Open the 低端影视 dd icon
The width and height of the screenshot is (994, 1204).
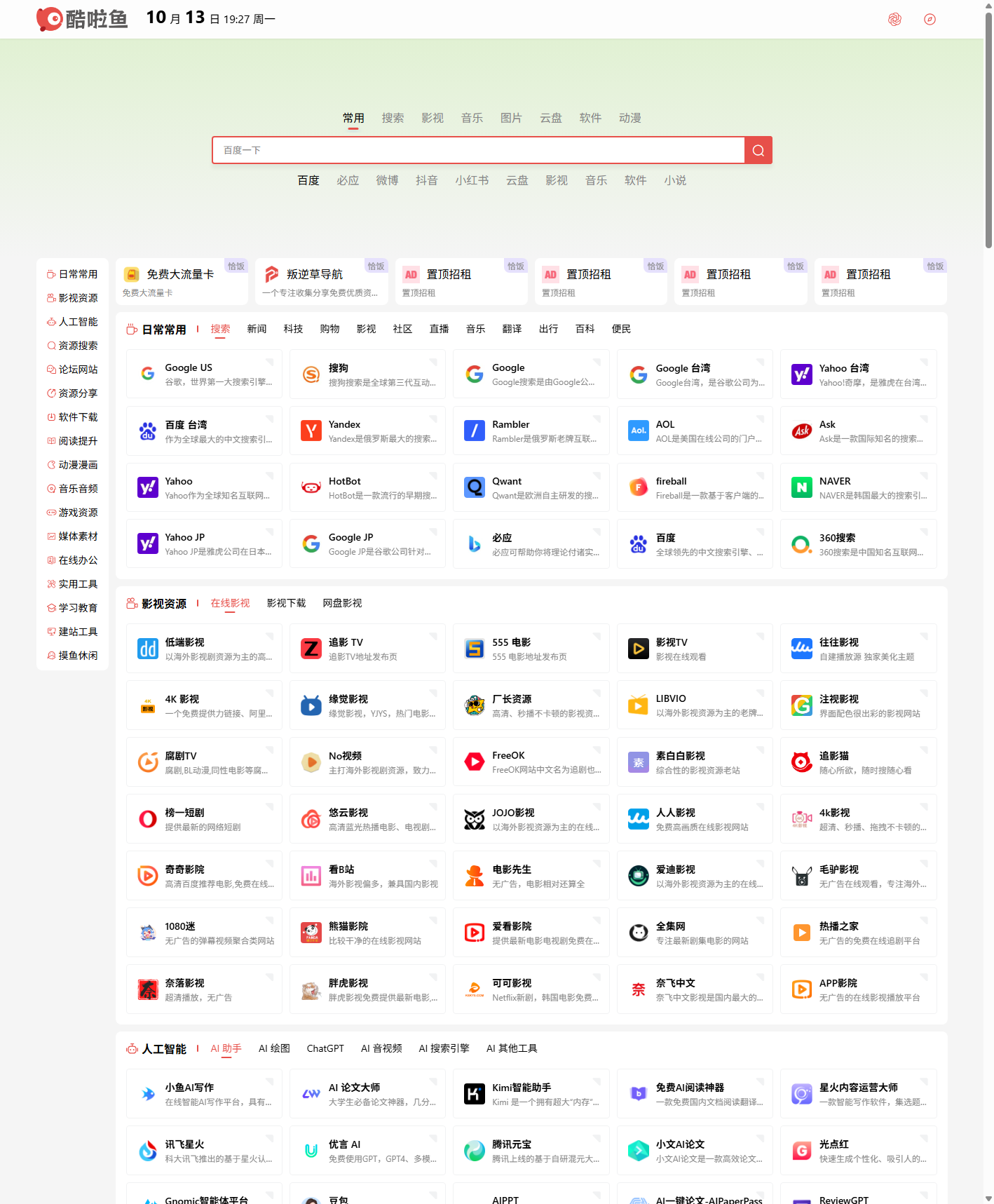coord(148,649)
